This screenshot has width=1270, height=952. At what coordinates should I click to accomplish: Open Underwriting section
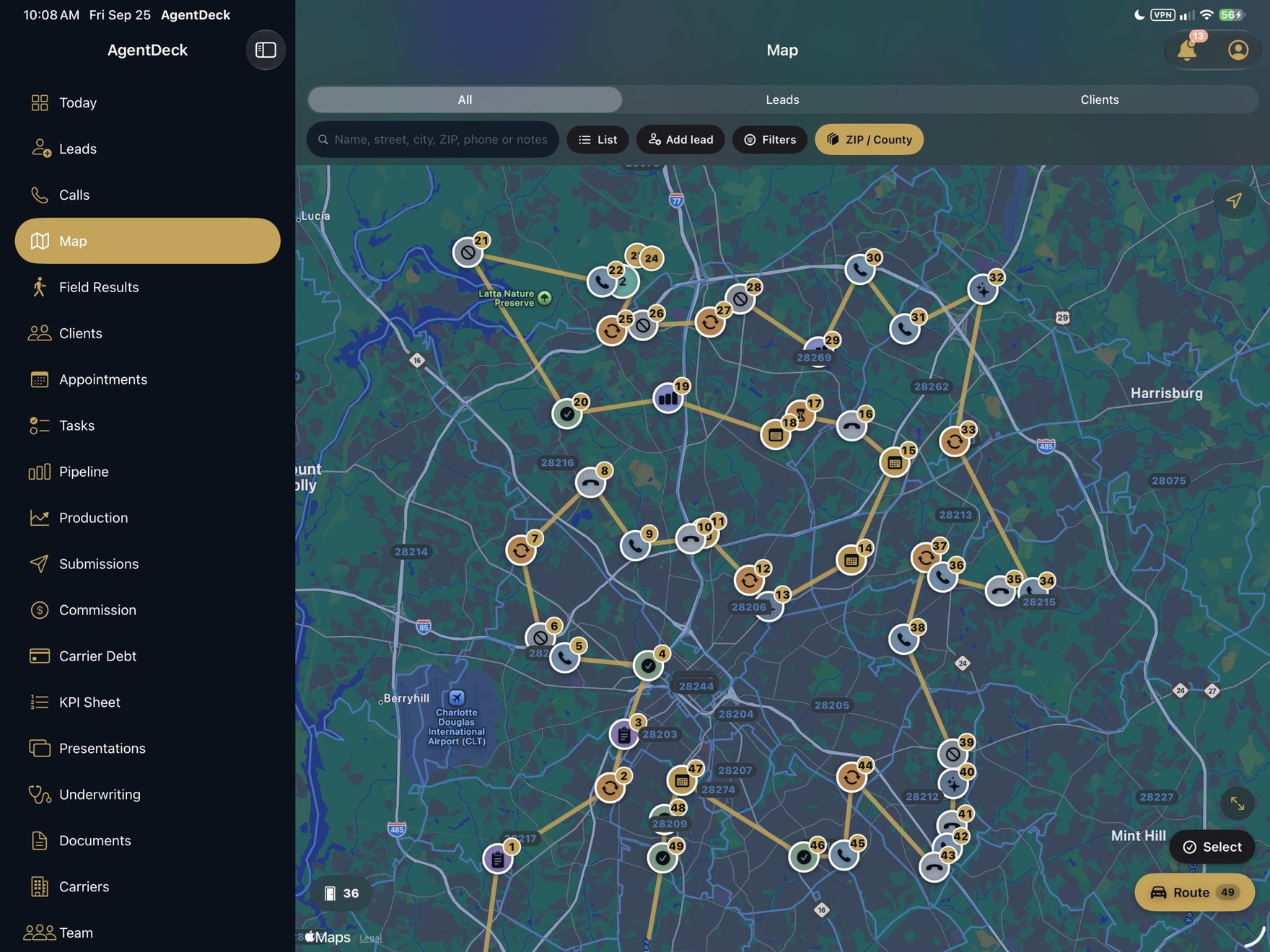pos(148,795)
